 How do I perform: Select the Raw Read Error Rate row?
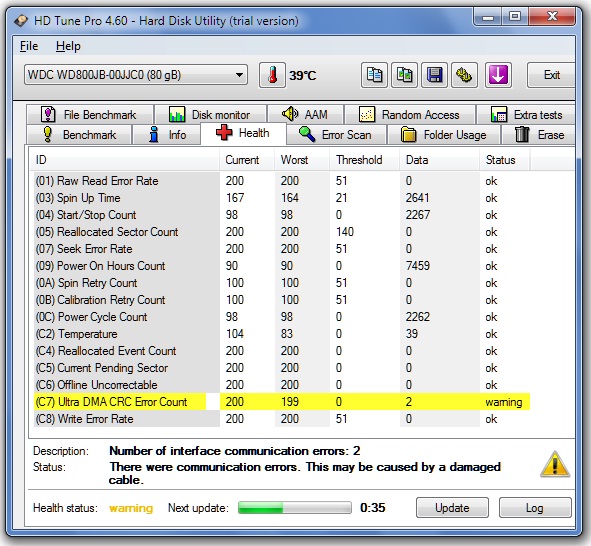pos(282,181)
